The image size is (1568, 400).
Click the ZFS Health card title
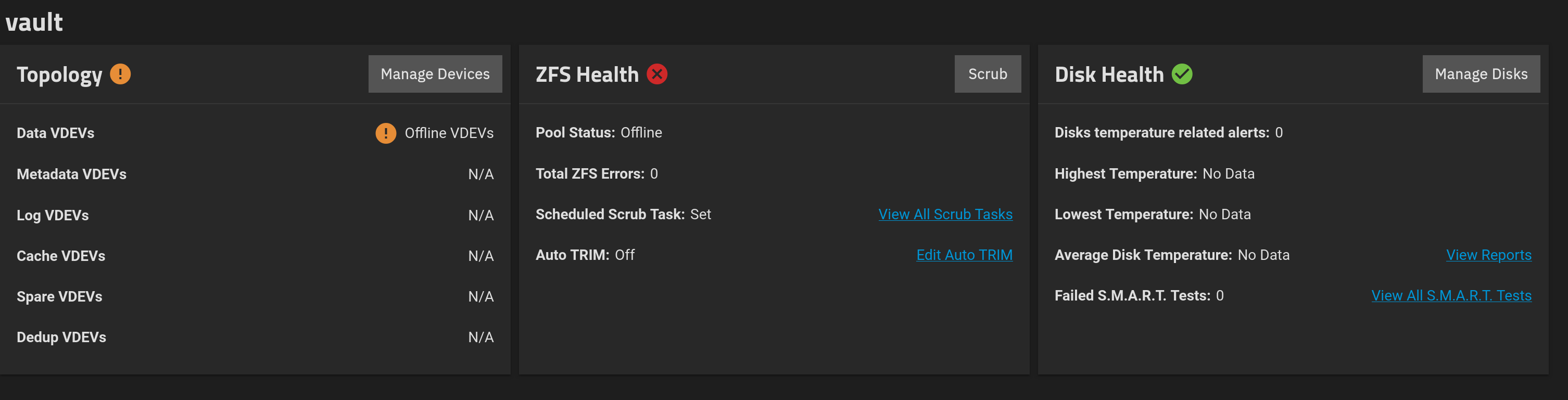(x=587, y=75)
